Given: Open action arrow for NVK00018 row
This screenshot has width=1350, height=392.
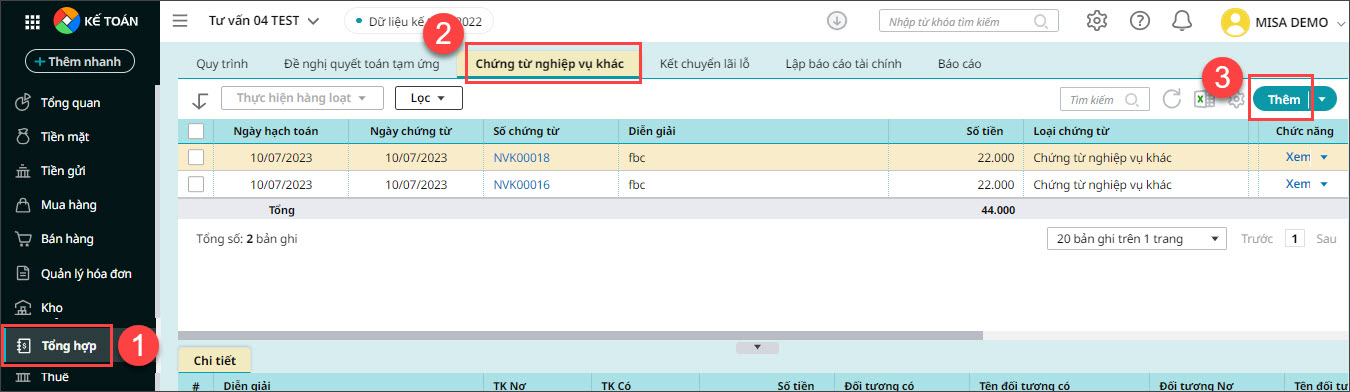Looking at the screenshot, I should pyautogui.click(x=1324, y=157).
